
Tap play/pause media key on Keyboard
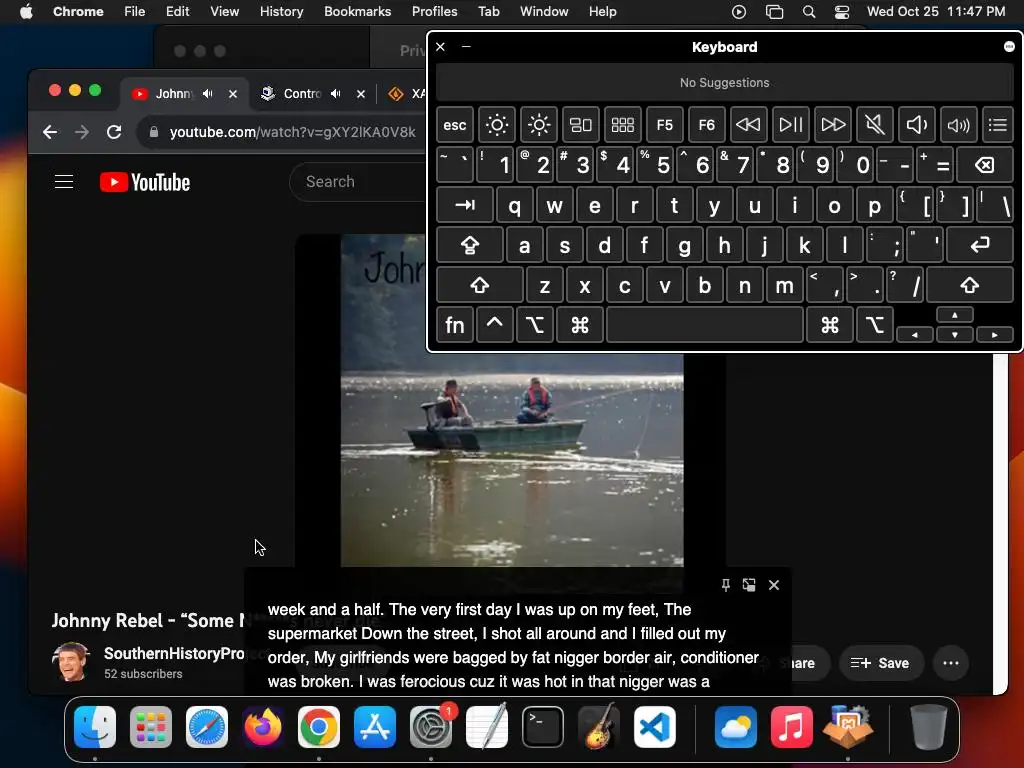(790, 125)
